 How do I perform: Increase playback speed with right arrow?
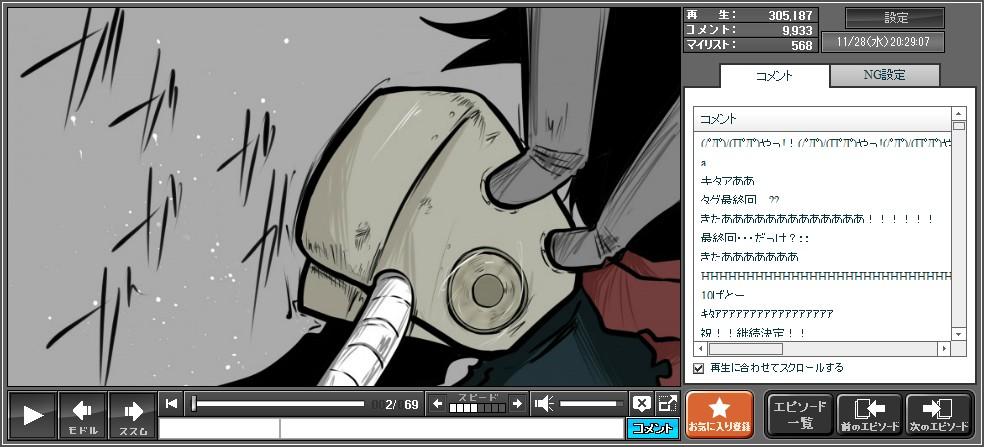pos(516,404)
